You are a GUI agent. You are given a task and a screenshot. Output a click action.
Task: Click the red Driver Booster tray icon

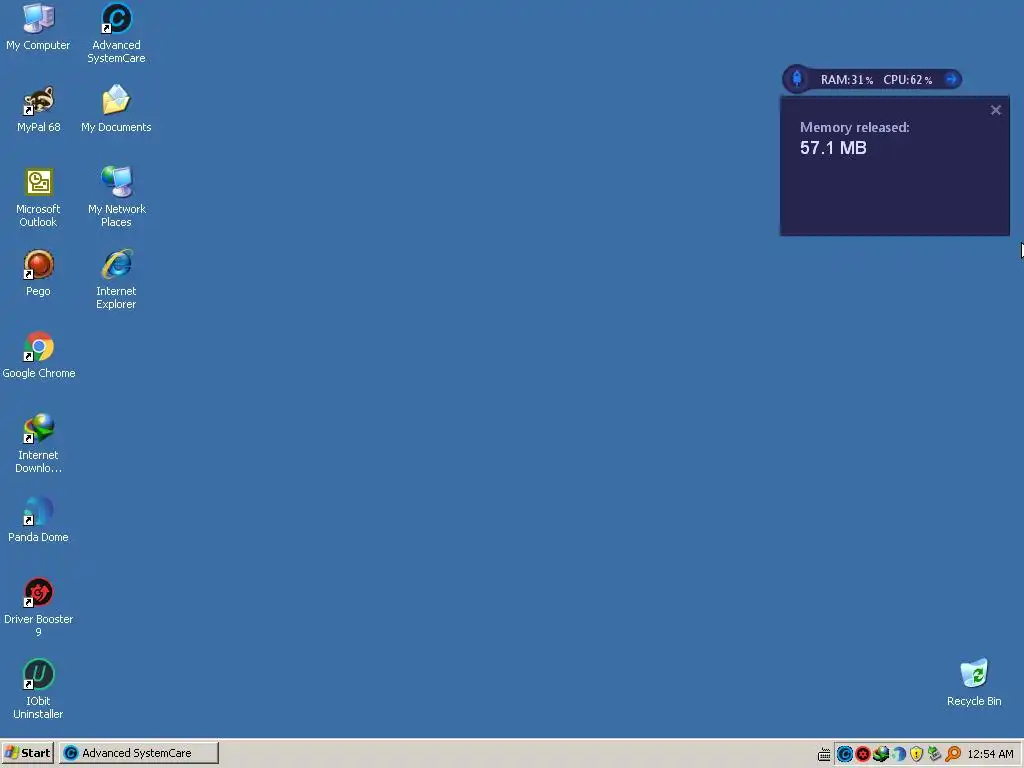(863, 754)
